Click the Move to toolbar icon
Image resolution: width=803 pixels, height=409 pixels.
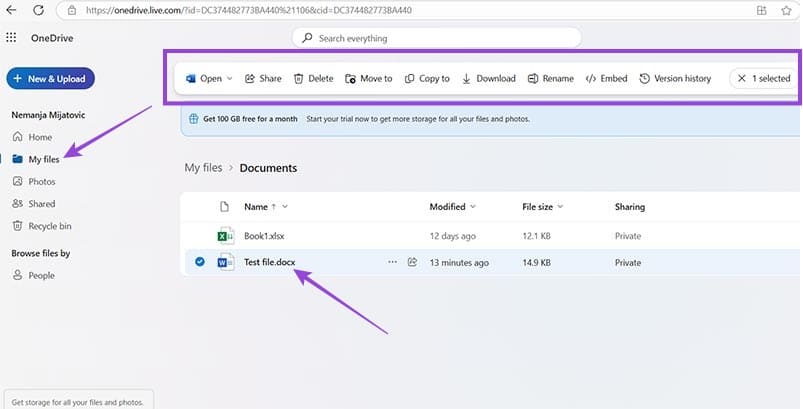[350, 78]
